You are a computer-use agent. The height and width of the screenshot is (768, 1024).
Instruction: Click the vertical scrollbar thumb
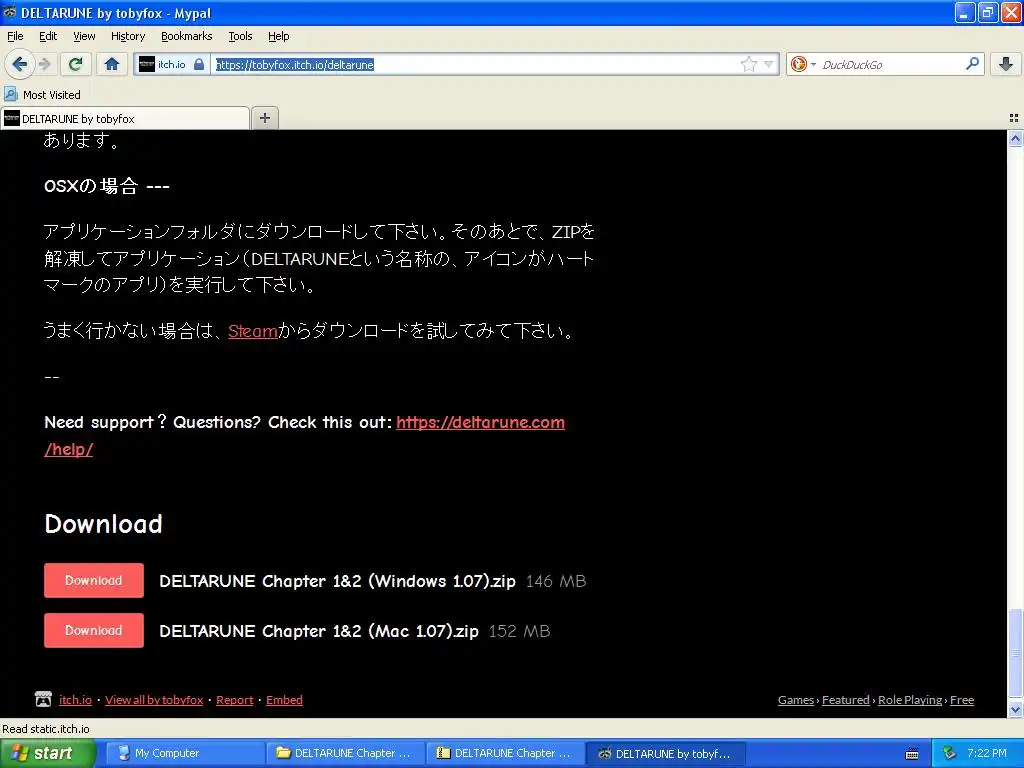click(1015, 654)
